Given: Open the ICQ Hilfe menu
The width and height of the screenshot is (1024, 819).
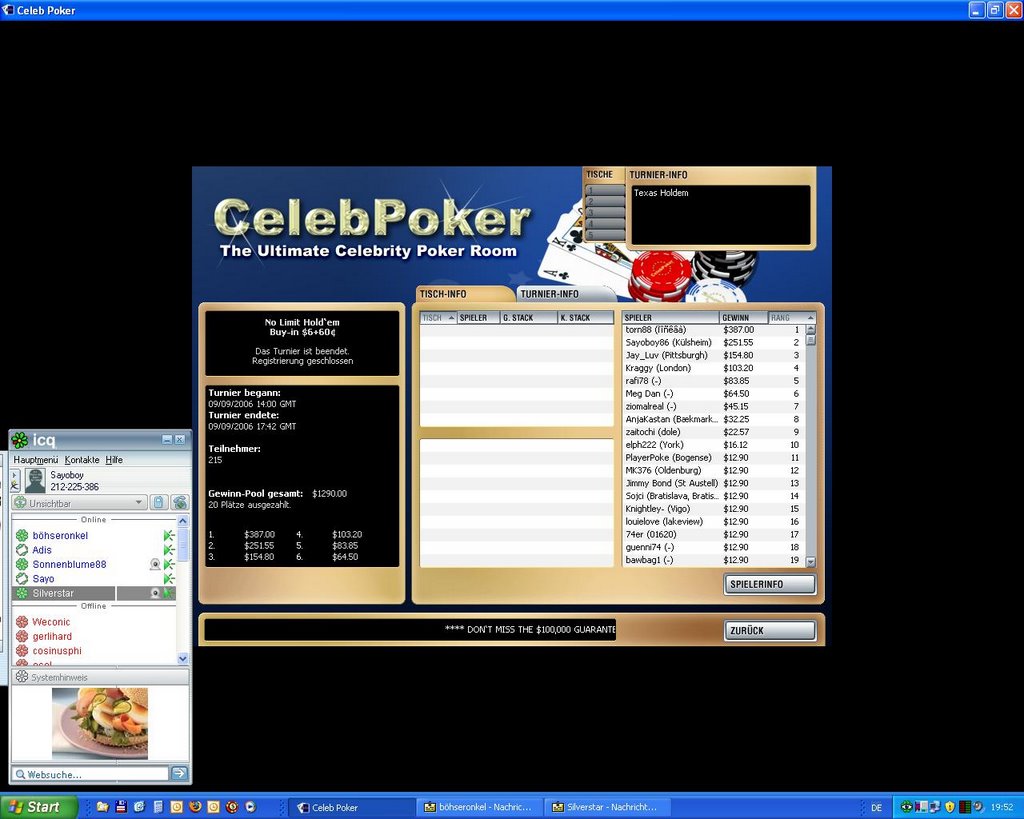Looking at the screenshot, I should (x=114, y=460).
